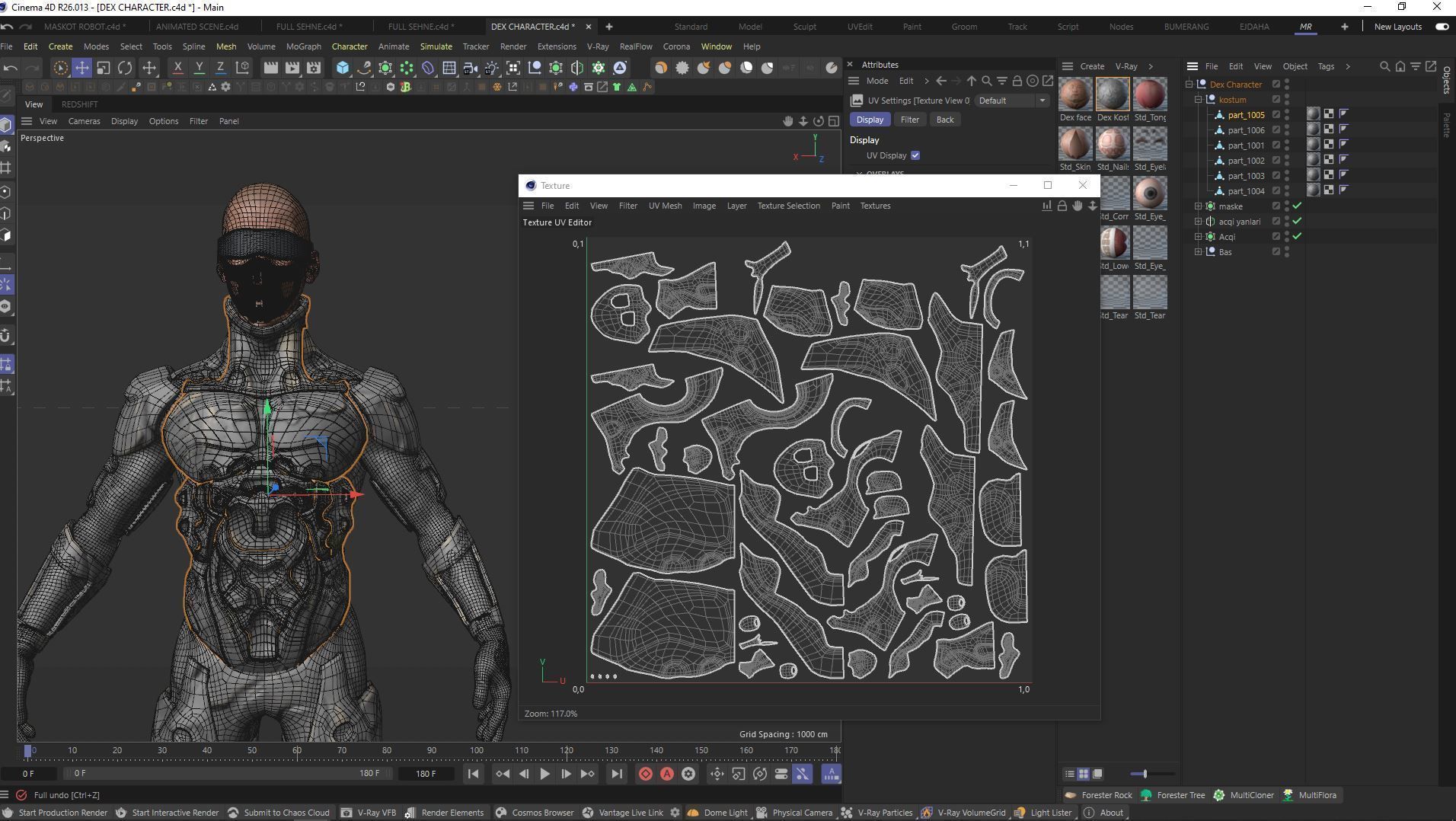Select the Scale tool
This screenshot has width=1456, height=821.
pos(103,68)
